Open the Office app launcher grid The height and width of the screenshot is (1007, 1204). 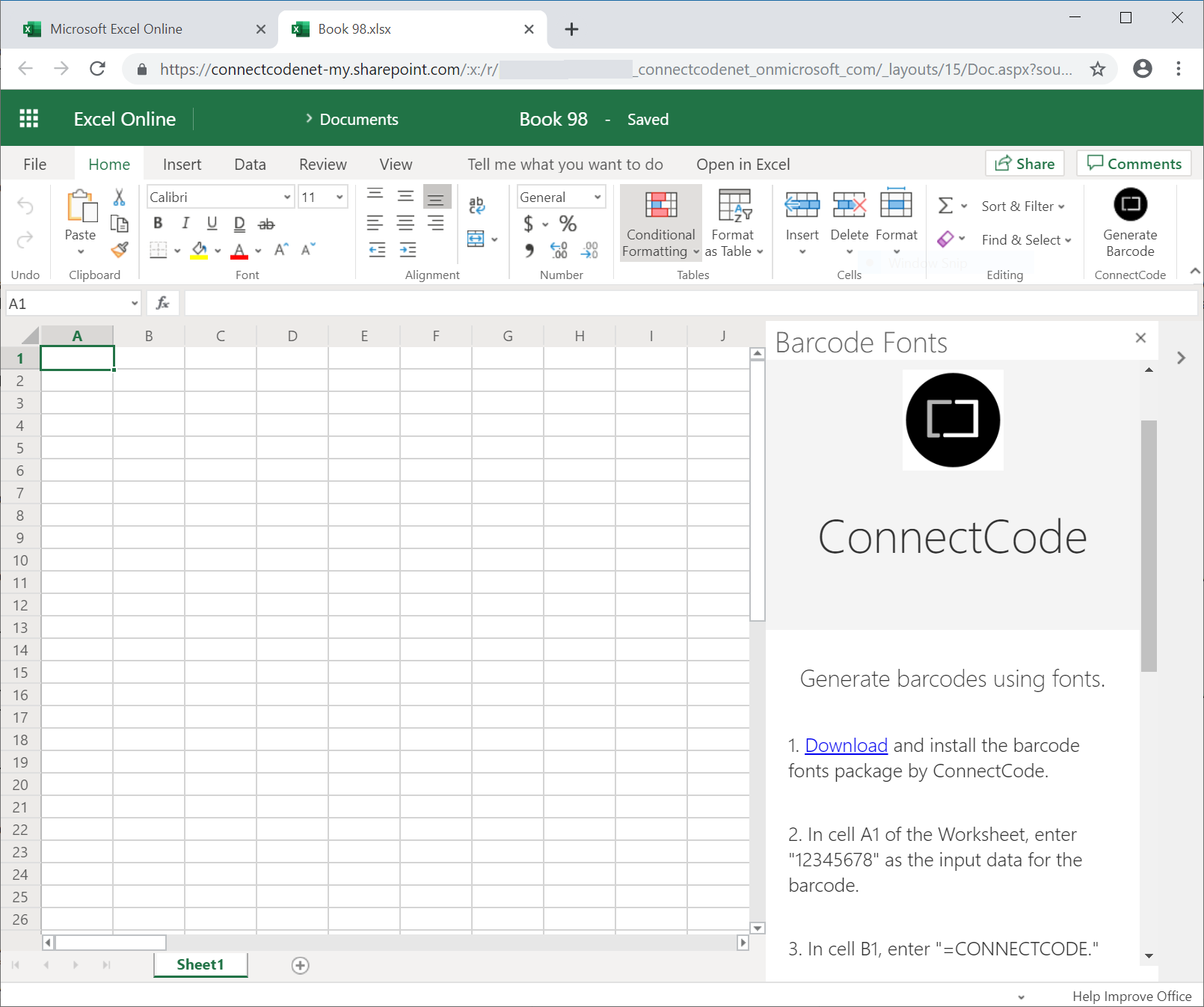click(x=29, y=119)
